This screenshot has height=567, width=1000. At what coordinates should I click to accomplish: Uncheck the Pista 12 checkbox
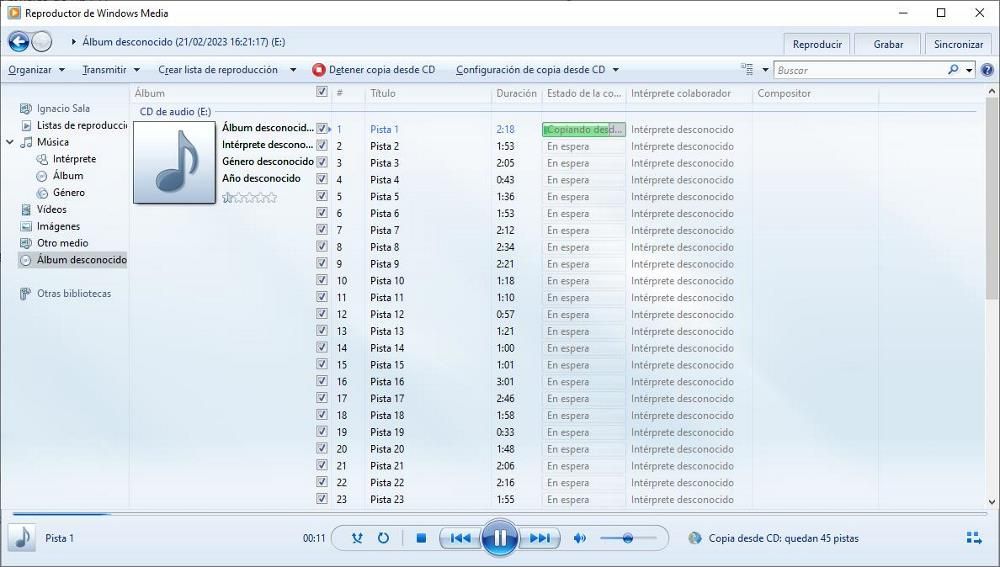[322, 313]
